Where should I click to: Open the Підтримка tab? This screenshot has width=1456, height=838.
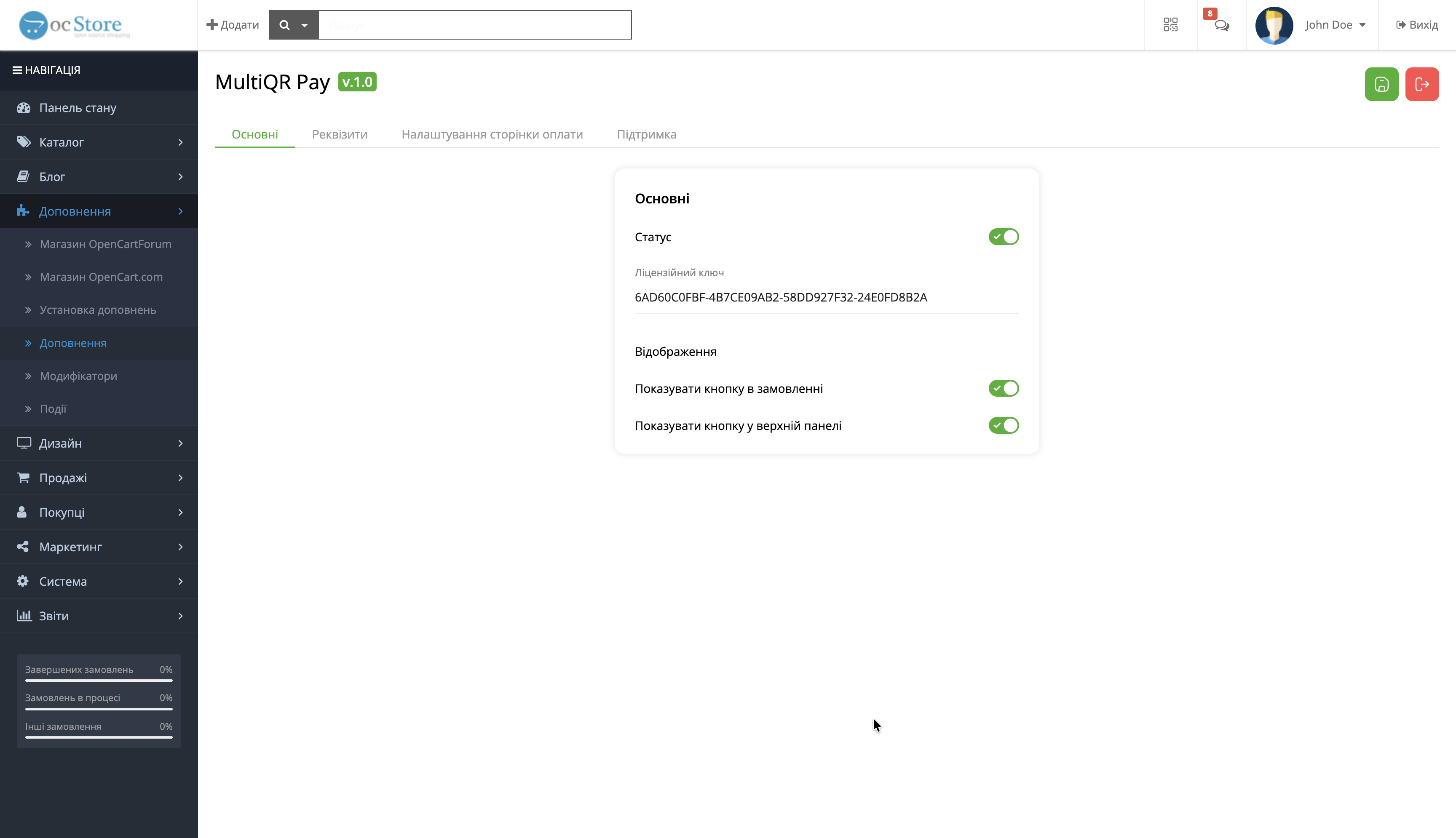pyautogui.click(x=647, y=134)
